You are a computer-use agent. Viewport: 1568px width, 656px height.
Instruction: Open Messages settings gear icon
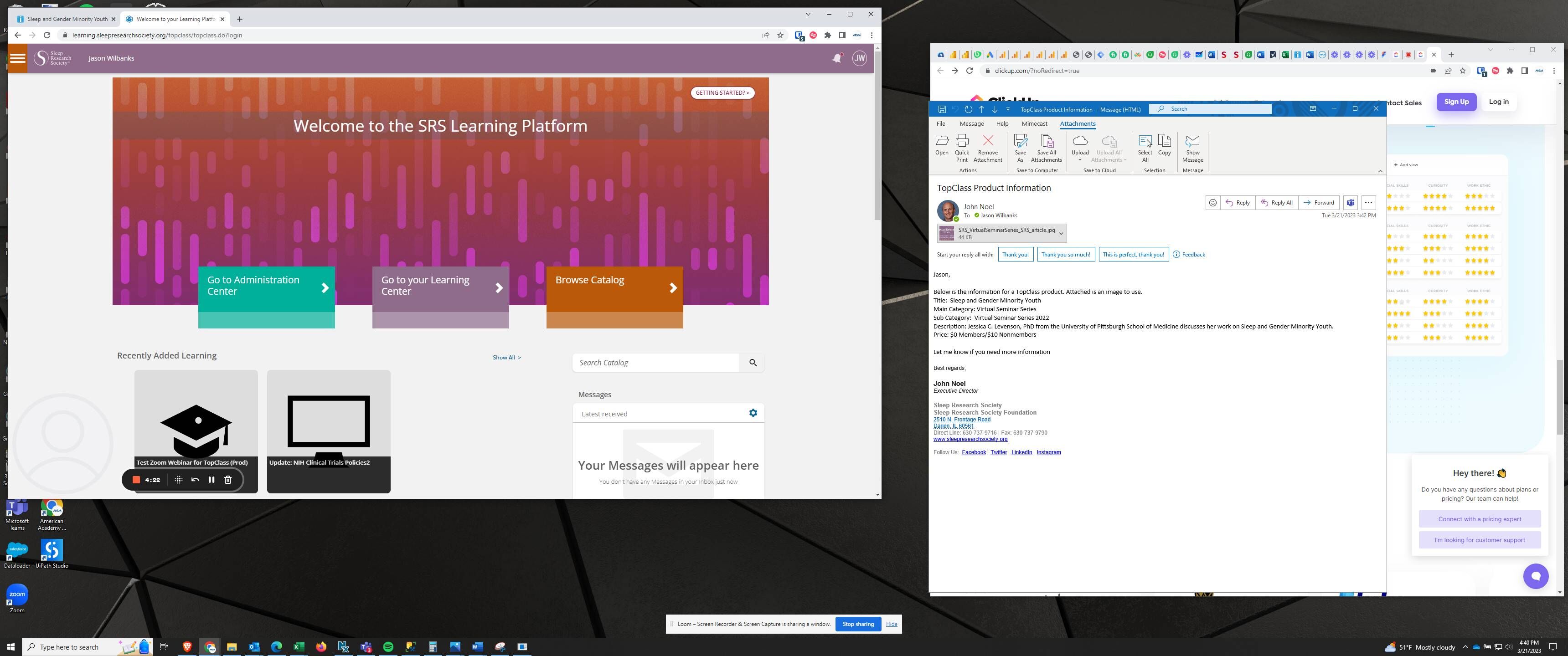753,413
